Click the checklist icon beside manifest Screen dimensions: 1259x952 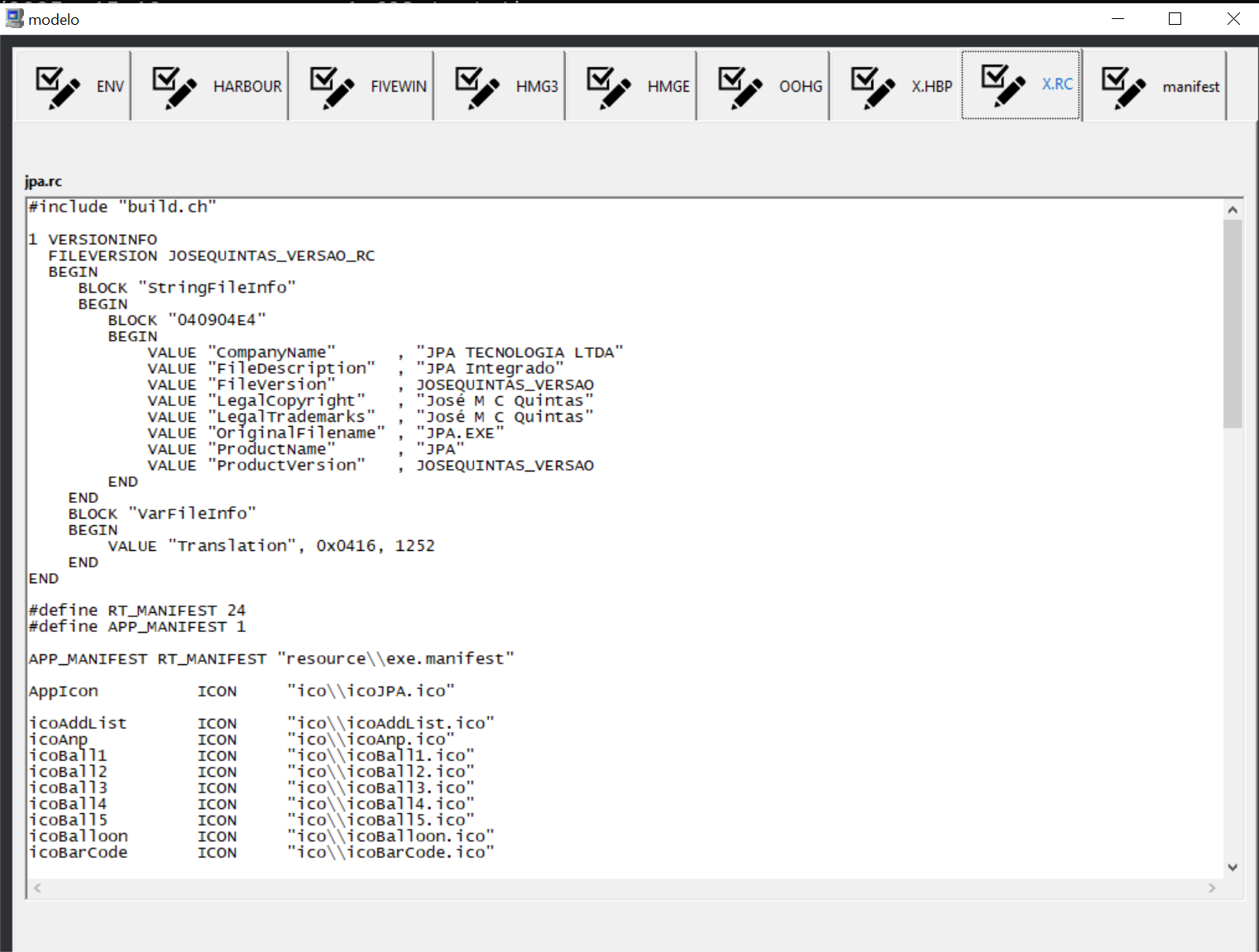(1123, 87)
